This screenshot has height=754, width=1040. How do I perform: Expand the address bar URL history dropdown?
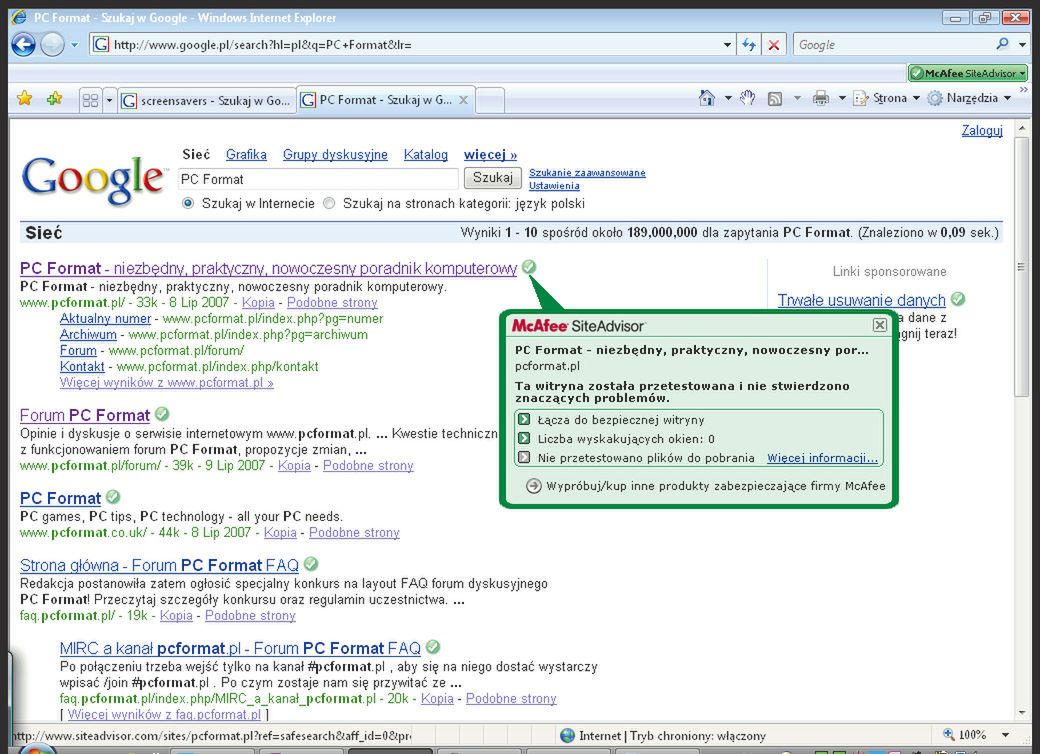click(728, 44)
